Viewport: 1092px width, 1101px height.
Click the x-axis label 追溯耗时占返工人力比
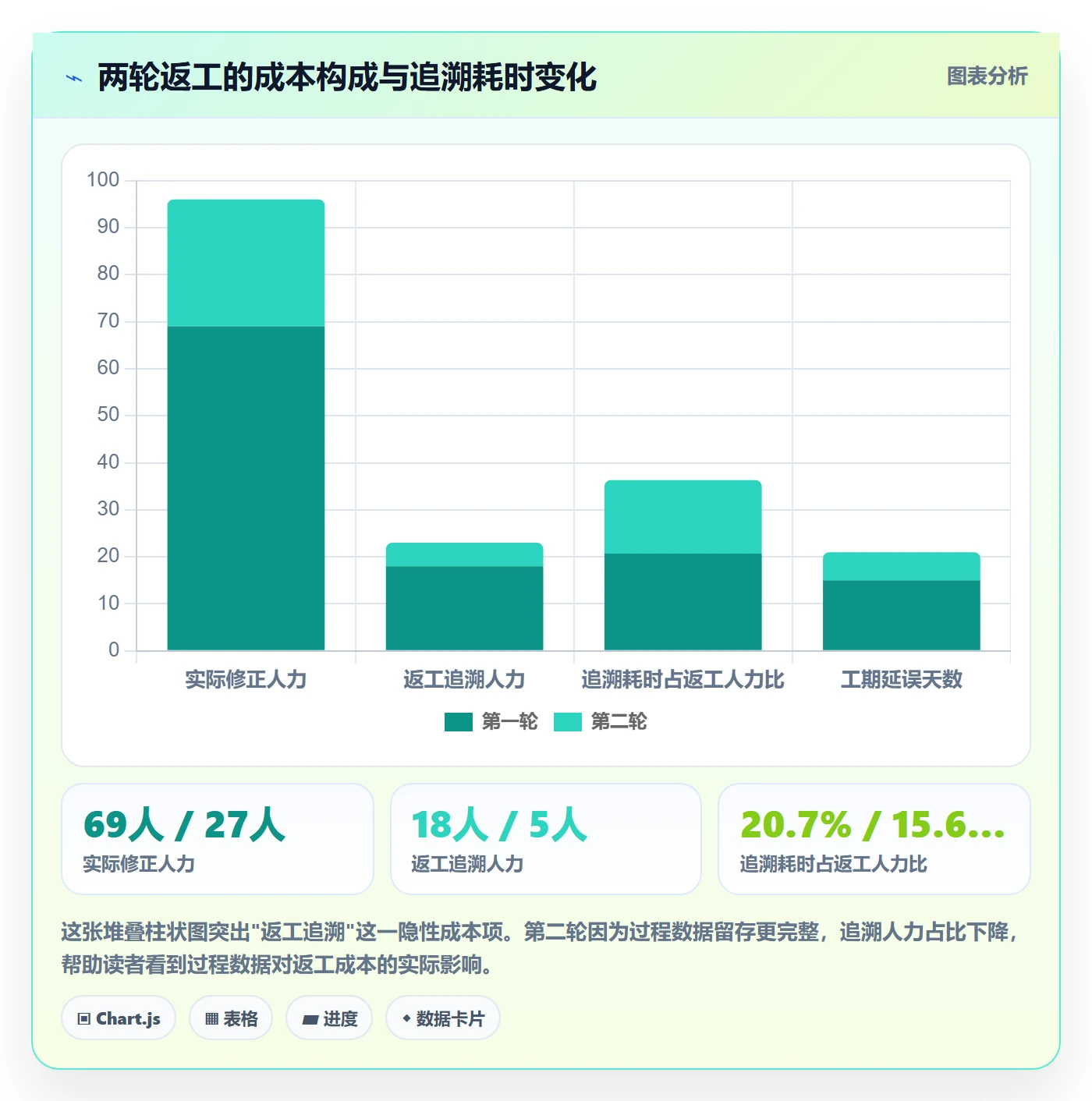coord(682,679)
